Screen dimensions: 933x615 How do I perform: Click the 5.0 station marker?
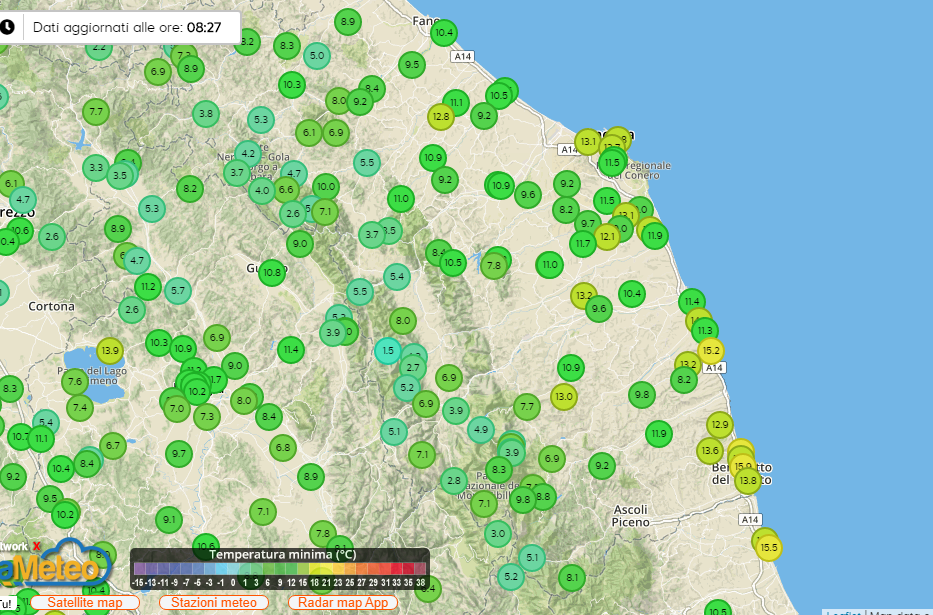tap(317, 56)
